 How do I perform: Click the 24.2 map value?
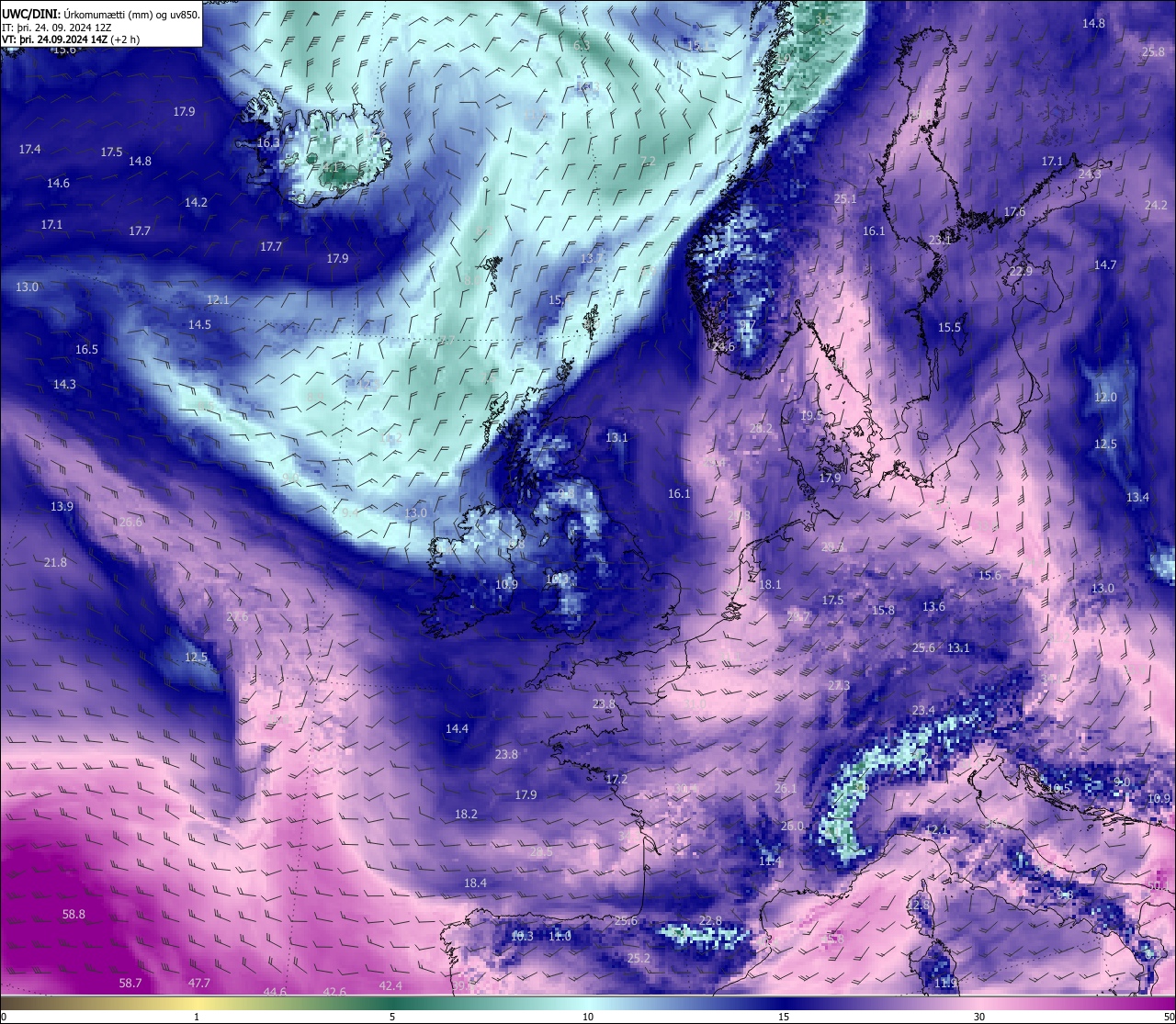1156,205
